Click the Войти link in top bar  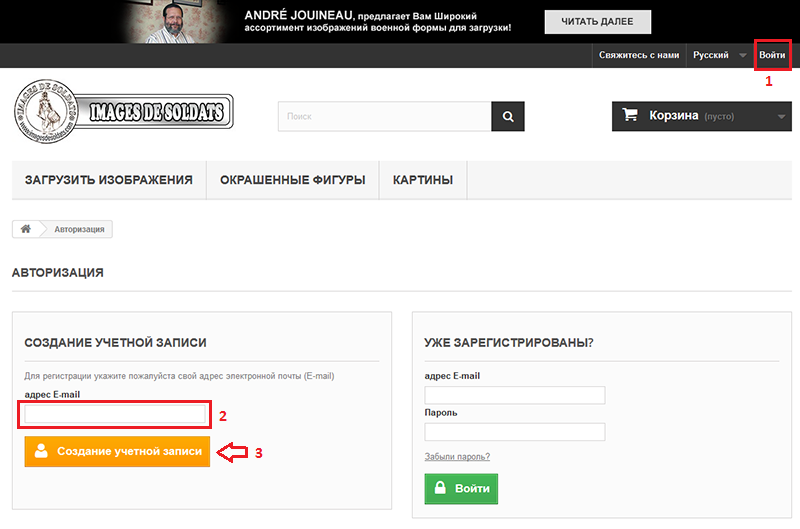(x=772, y=55)
